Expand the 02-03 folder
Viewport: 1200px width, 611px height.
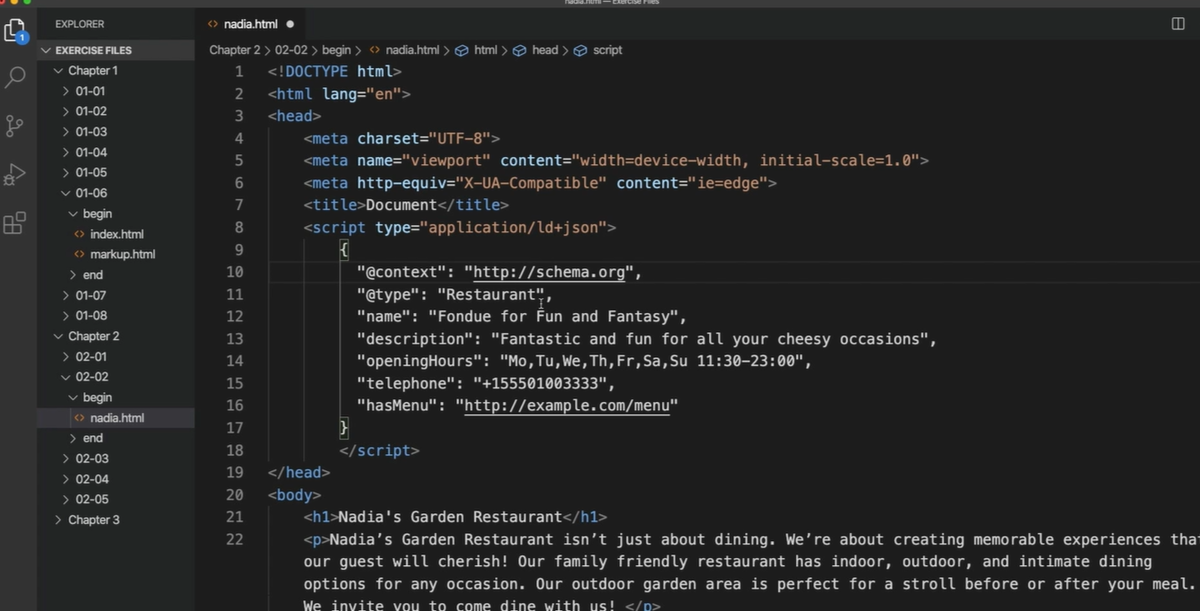(x=116, y=459)
